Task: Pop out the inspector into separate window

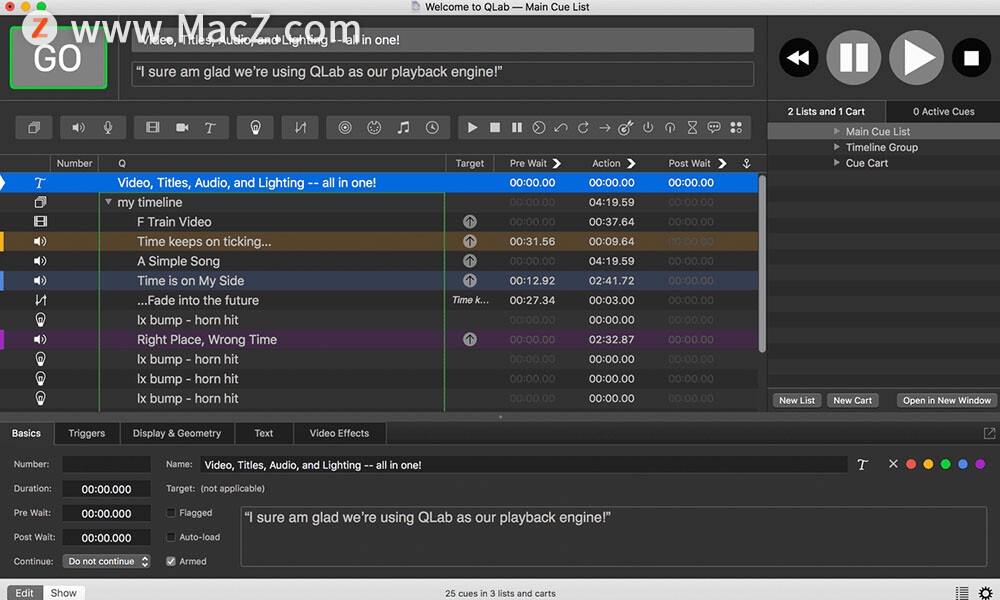Action: click(989, 434)
